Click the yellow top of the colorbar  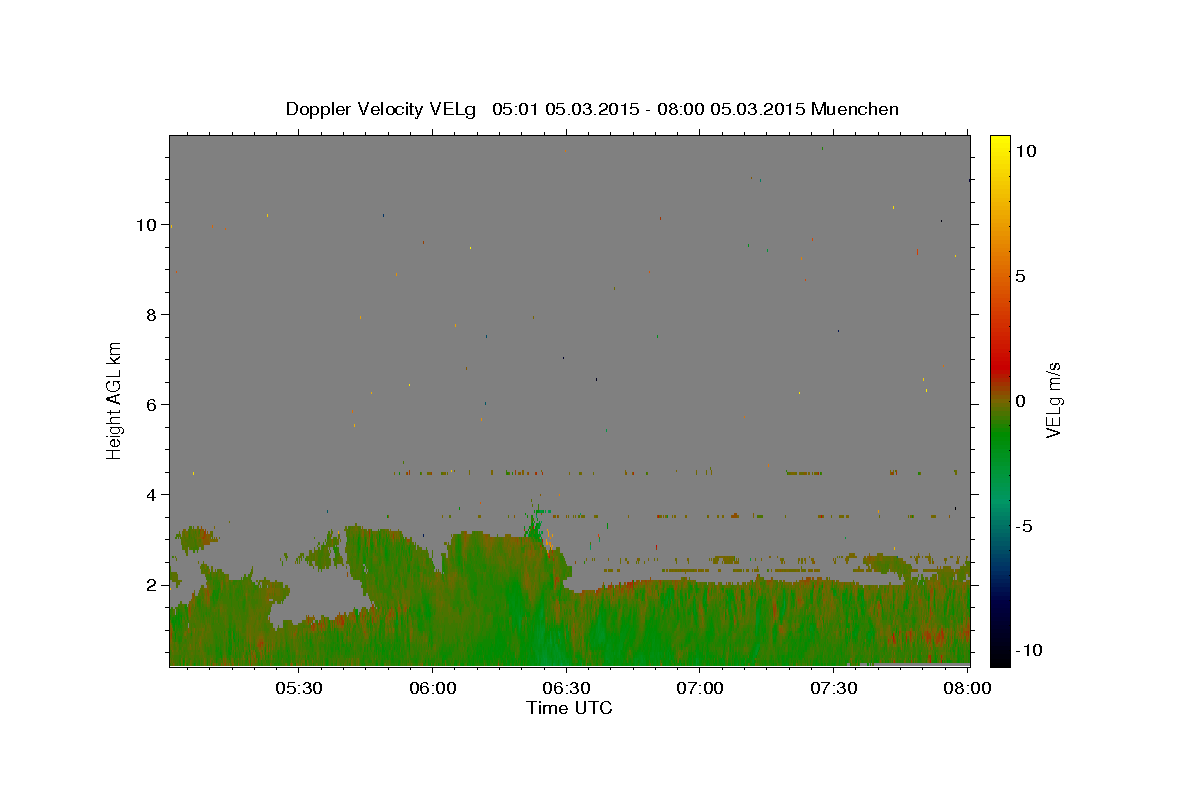1000,145
